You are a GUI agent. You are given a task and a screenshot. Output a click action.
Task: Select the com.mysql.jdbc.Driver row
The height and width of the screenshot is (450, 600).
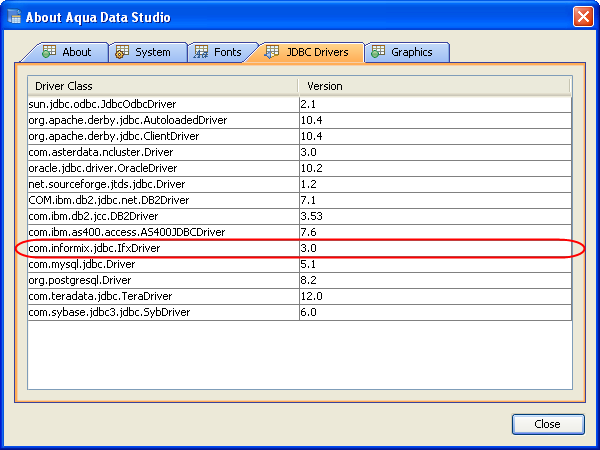300,264
